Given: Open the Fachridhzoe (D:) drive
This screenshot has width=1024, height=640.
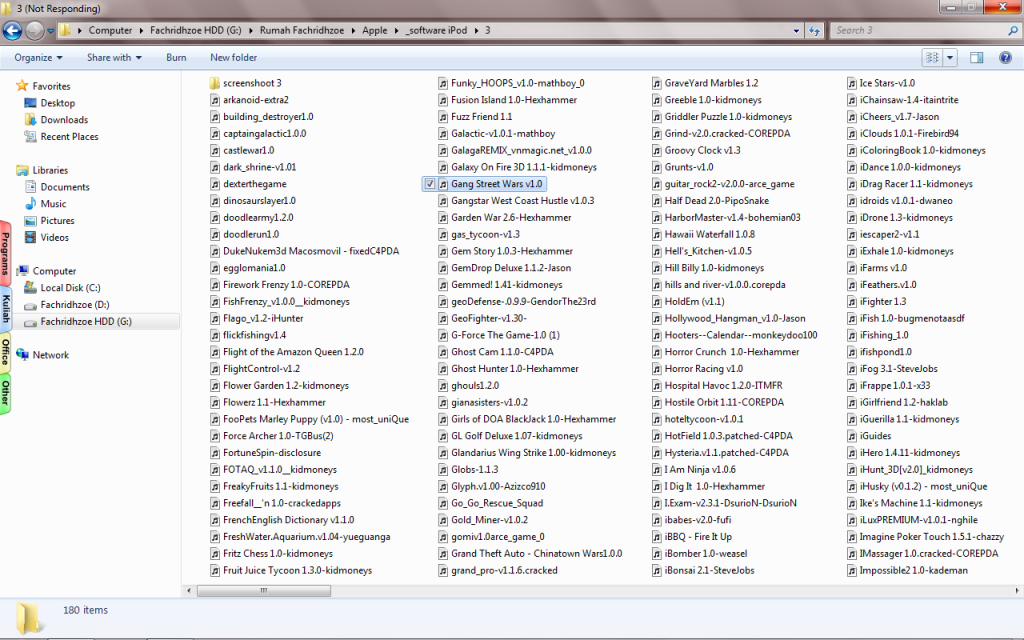Looking at the screenshot, I should pyautogui.click(x=74, y=304).
